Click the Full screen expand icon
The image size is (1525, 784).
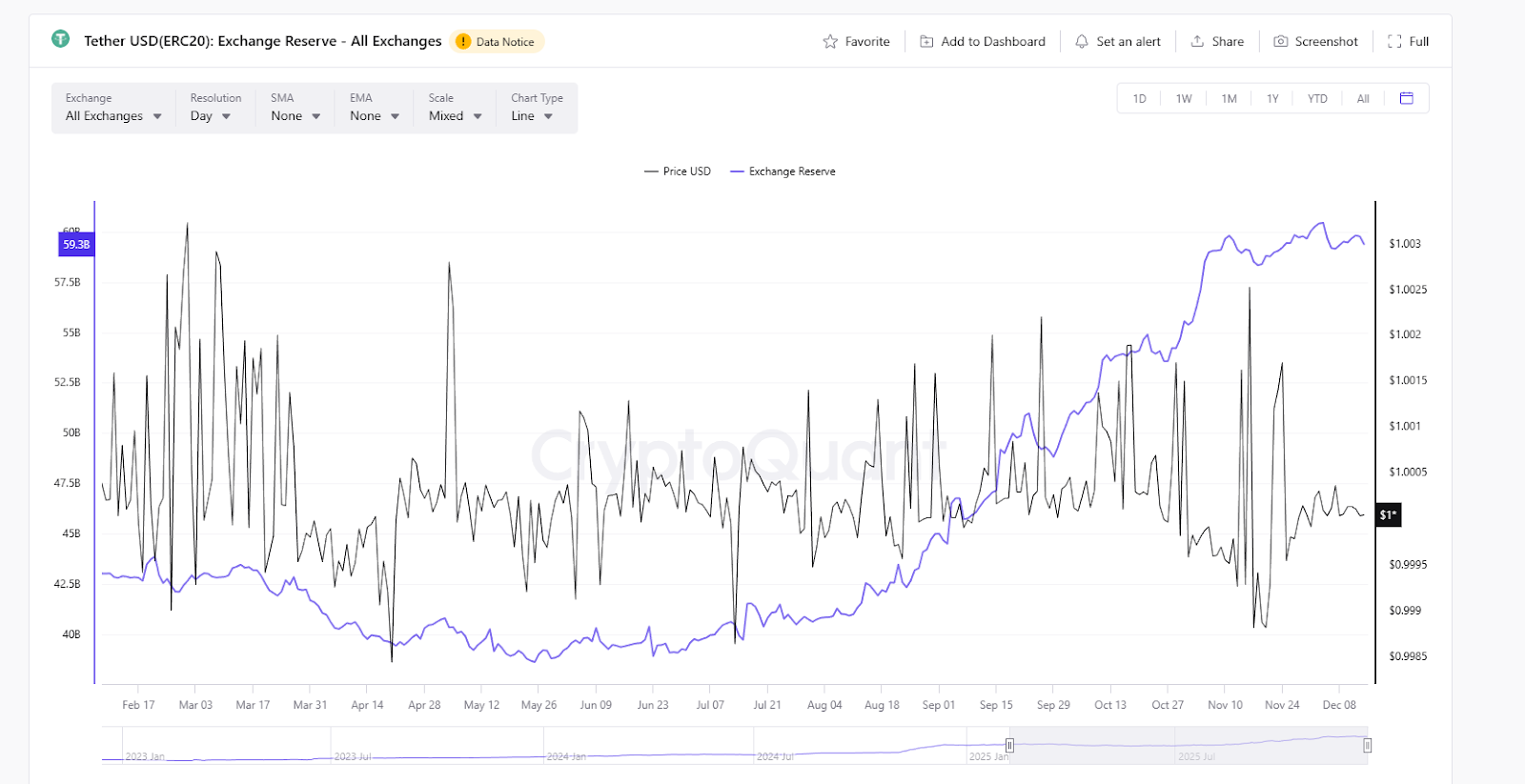tap(1394, 42)
